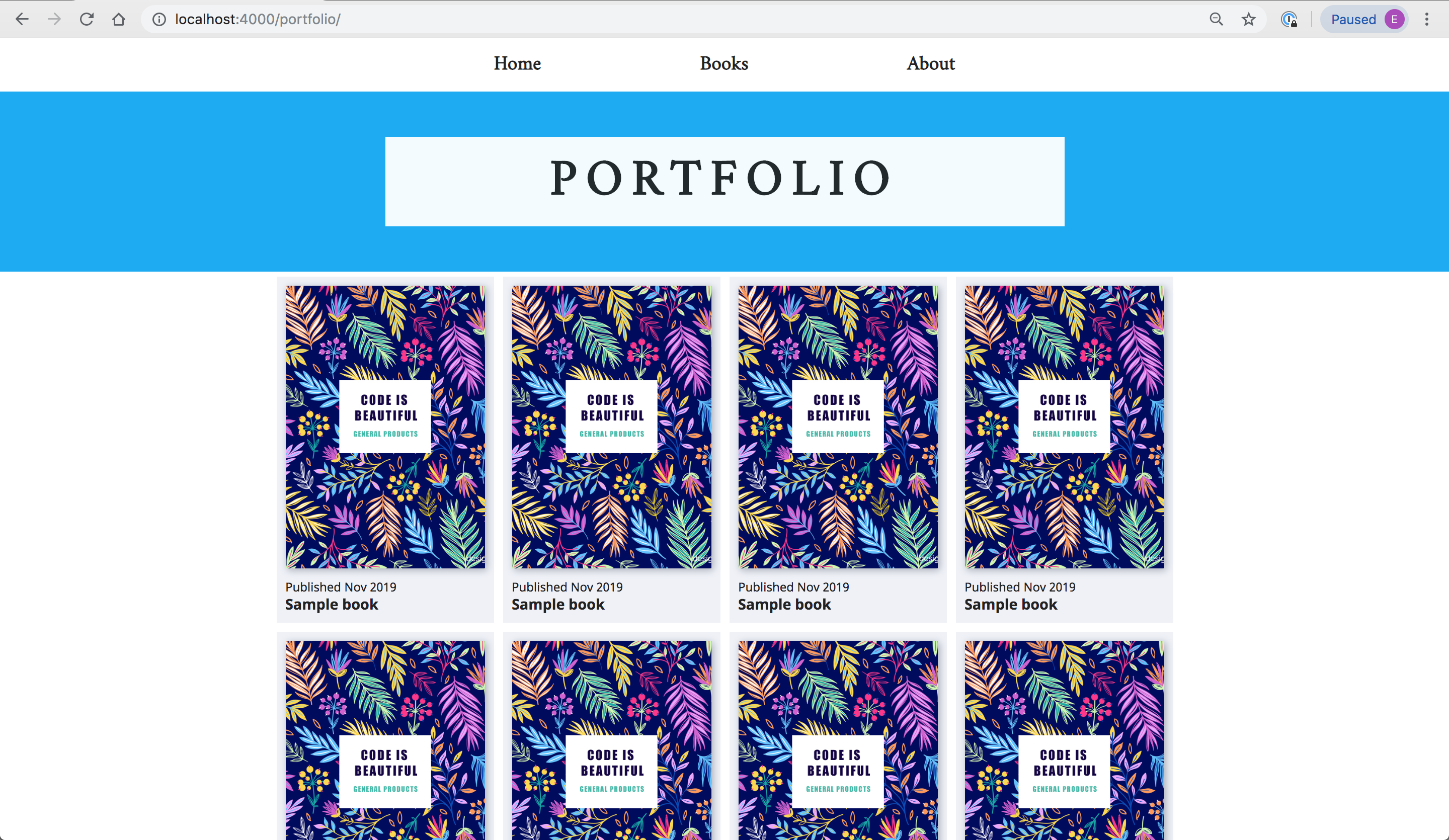Image resolution: width=1449 pixels, height=840 pixels.
Task: Click the search magnifier browser icon
Action: (1215, 19)
